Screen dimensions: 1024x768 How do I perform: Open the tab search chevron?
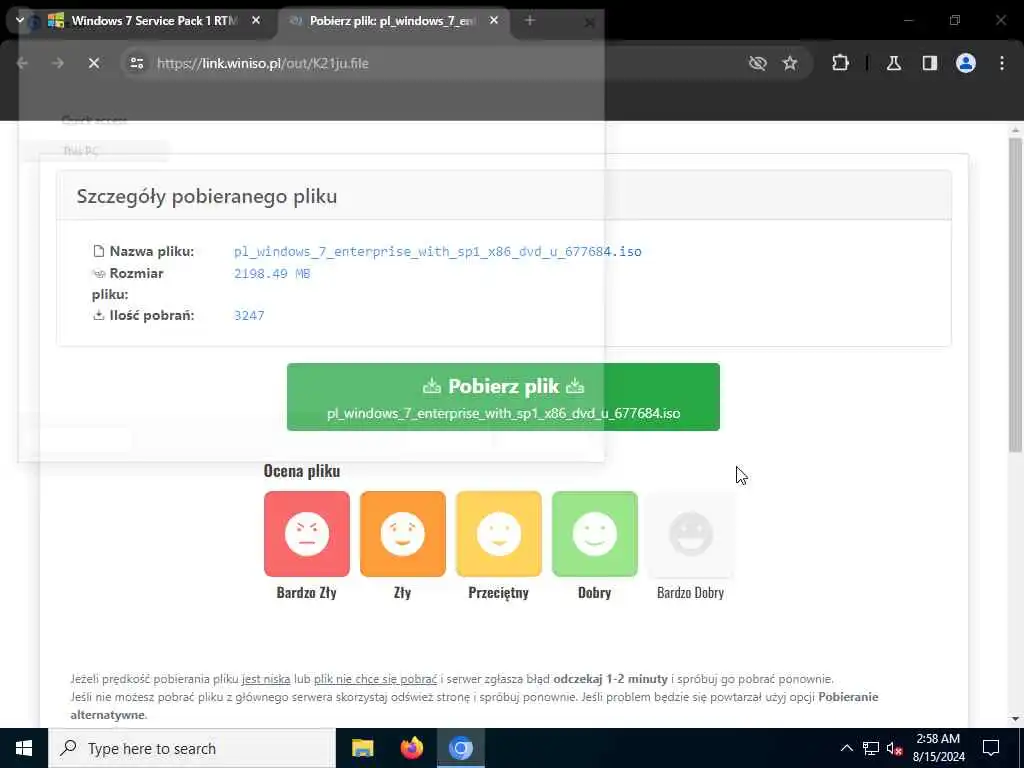(20, 20)
